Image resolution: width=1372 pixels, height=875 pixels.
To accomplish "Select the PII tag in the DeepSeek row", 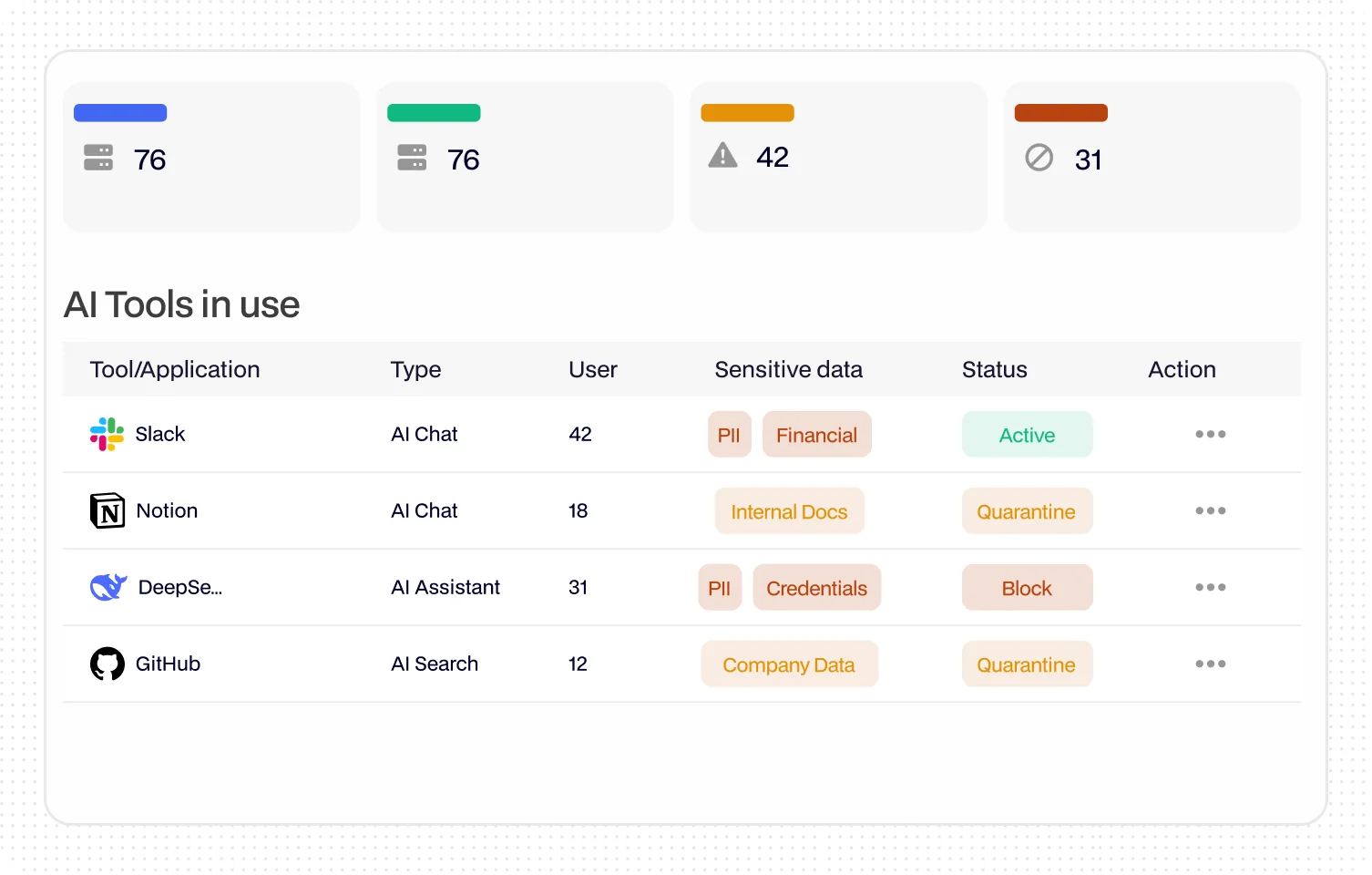I will pyautogui.click(x=720, y=588).
